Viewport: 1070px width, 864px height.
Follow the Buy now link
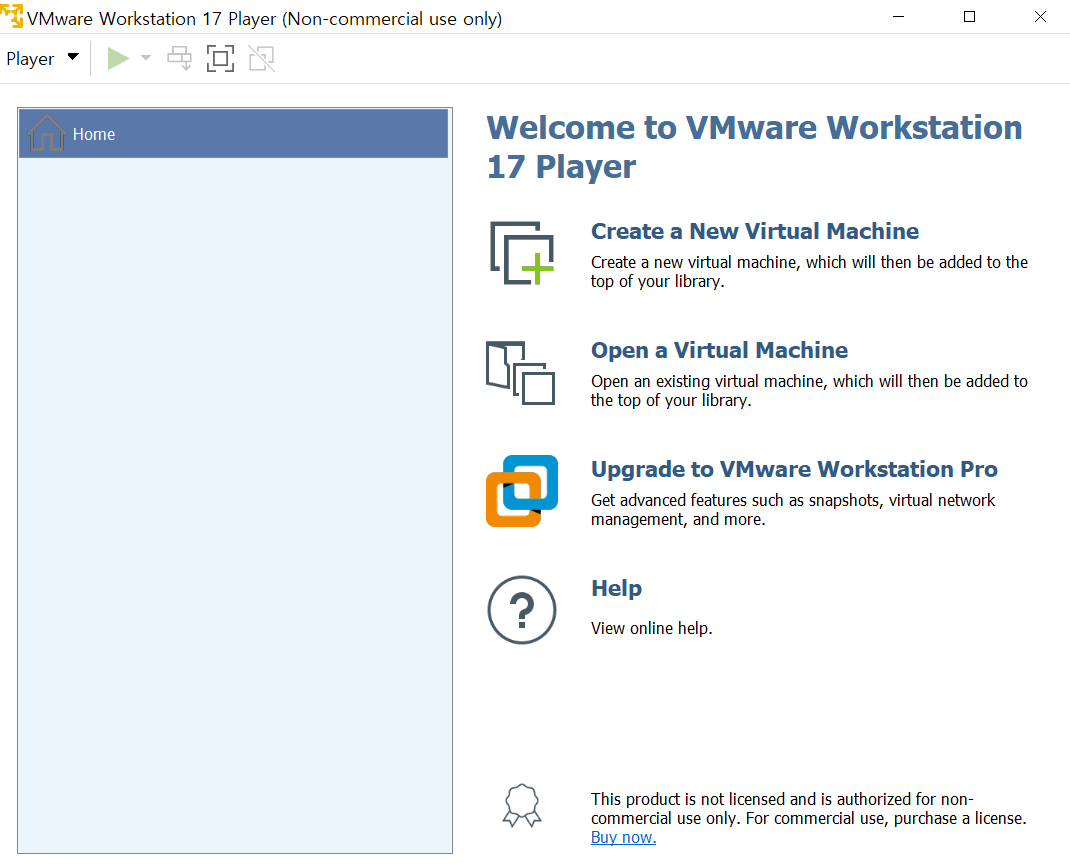point(623,837)
